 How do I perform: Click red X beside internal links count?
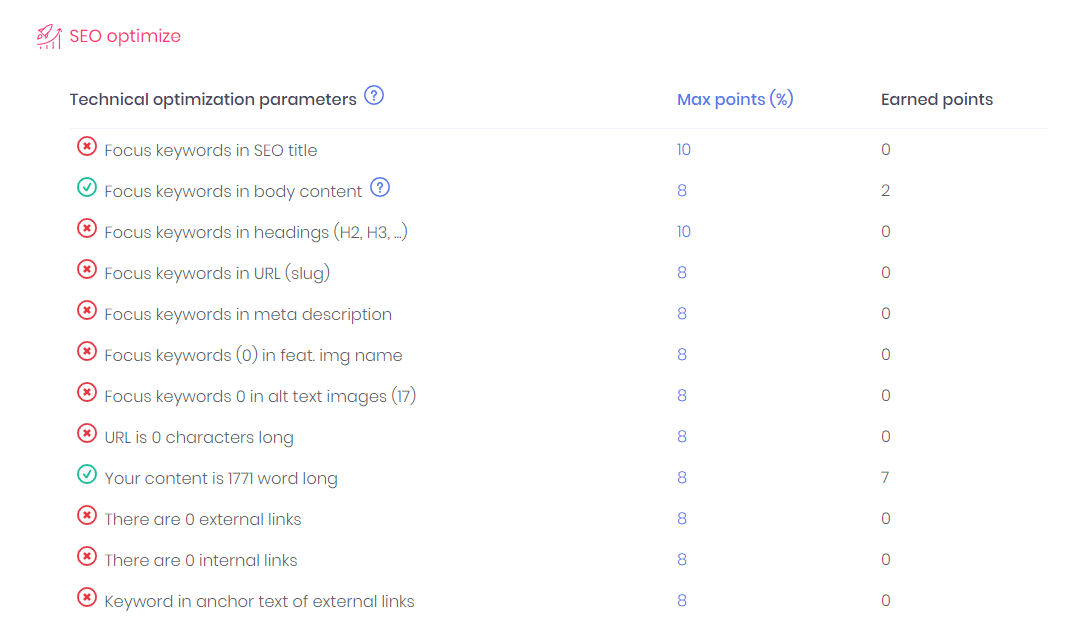(87, 556)
